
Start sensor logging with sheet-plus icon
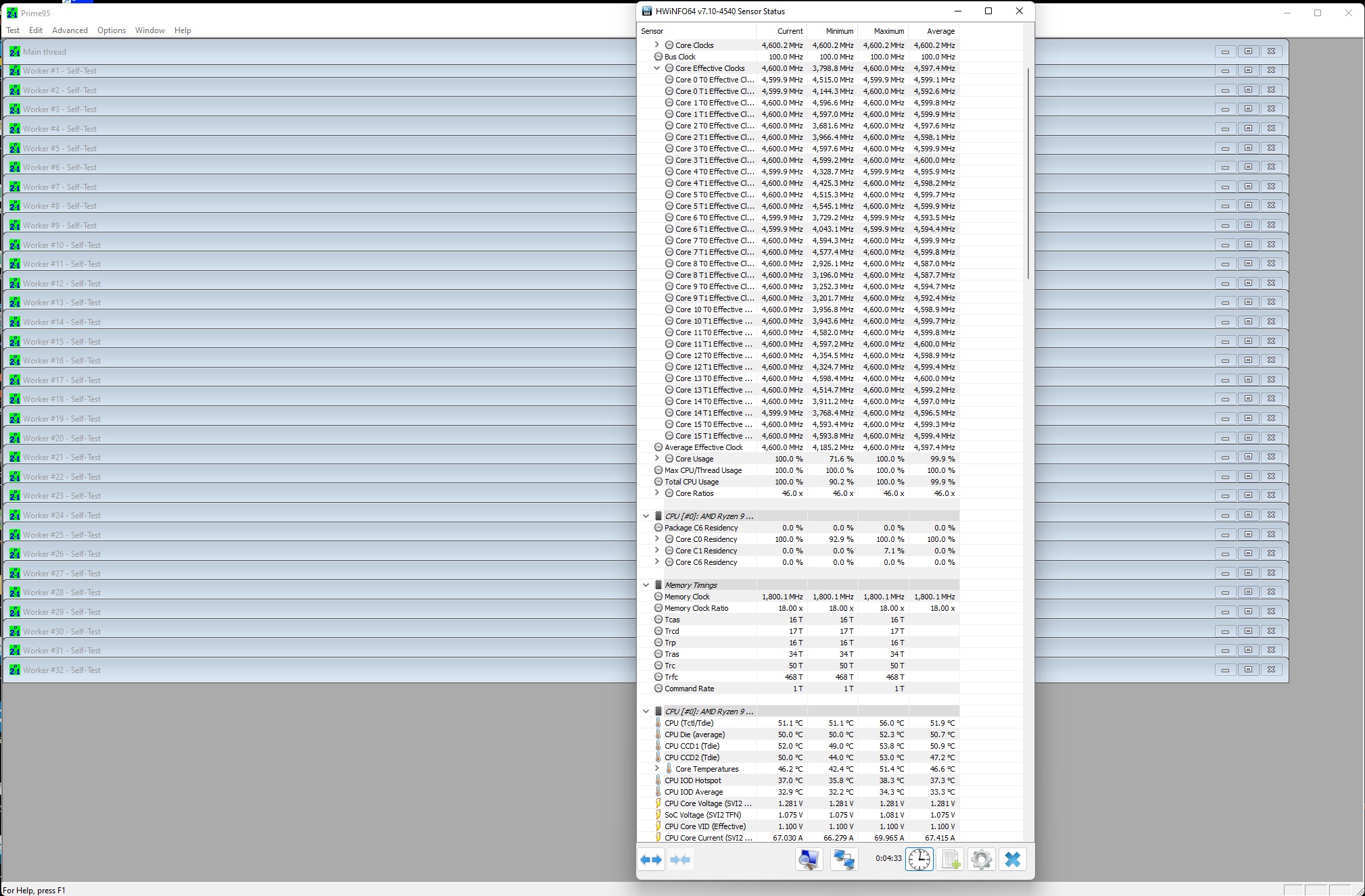pyautogui.click(x=951, y=860)
